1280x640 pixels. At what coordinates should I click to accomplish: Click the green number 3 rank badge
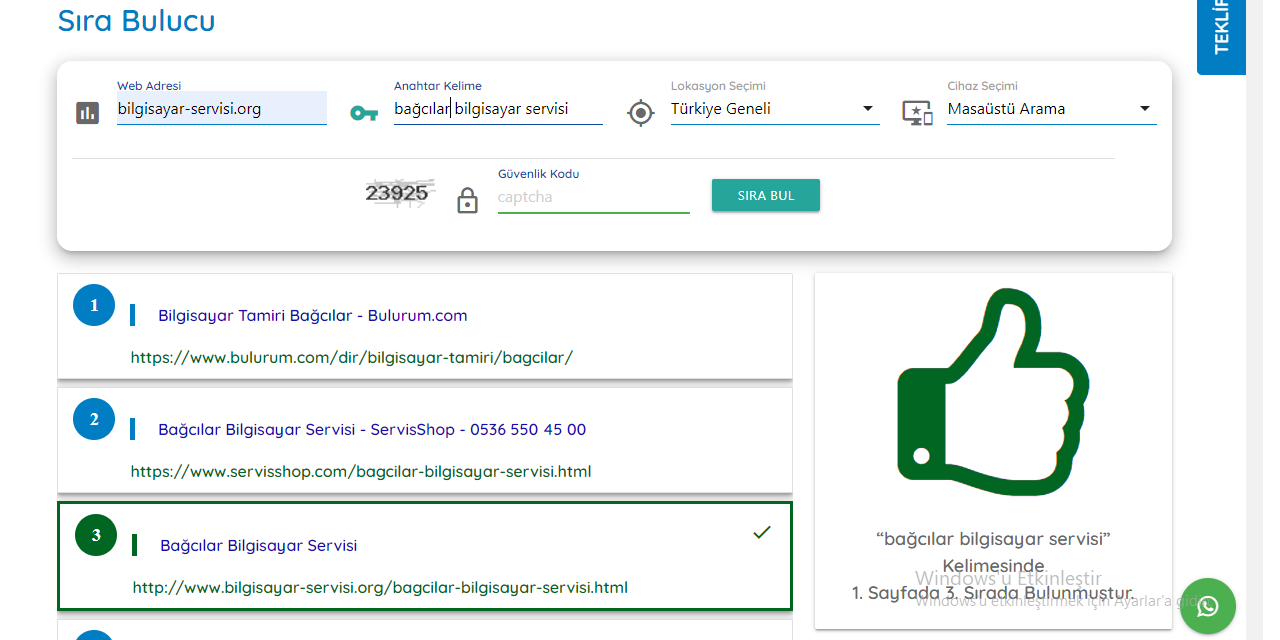coord(97,535)
